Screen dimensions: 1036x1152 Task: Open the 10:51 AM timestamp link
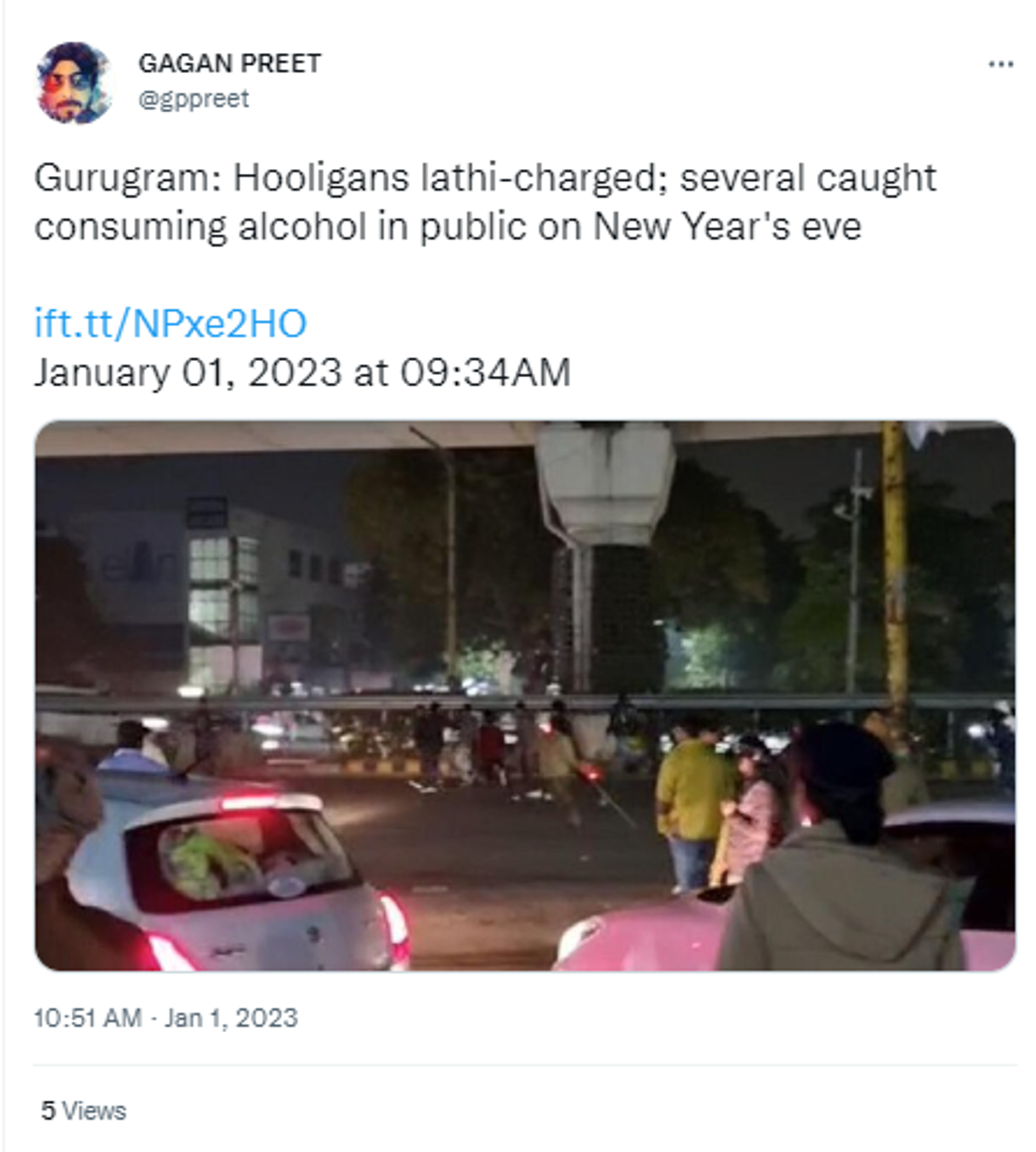pyautogui.click(x=88, y=1018)
